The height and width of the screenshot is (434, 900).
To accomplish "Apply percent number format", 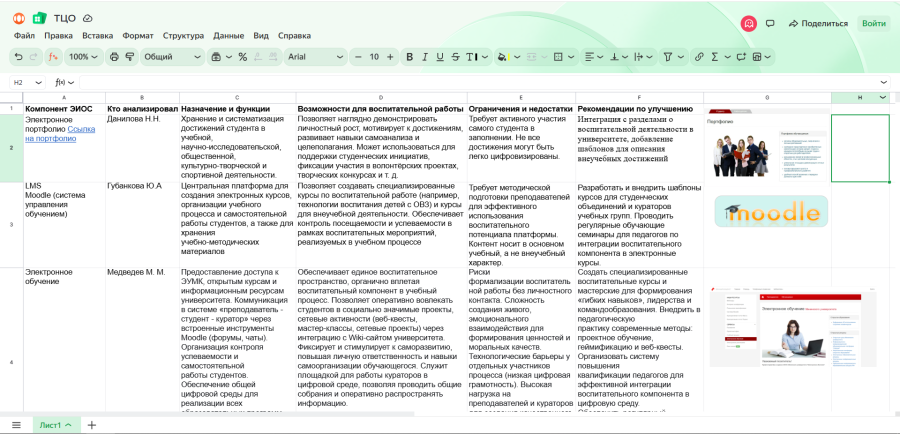I will click(243, 57).
